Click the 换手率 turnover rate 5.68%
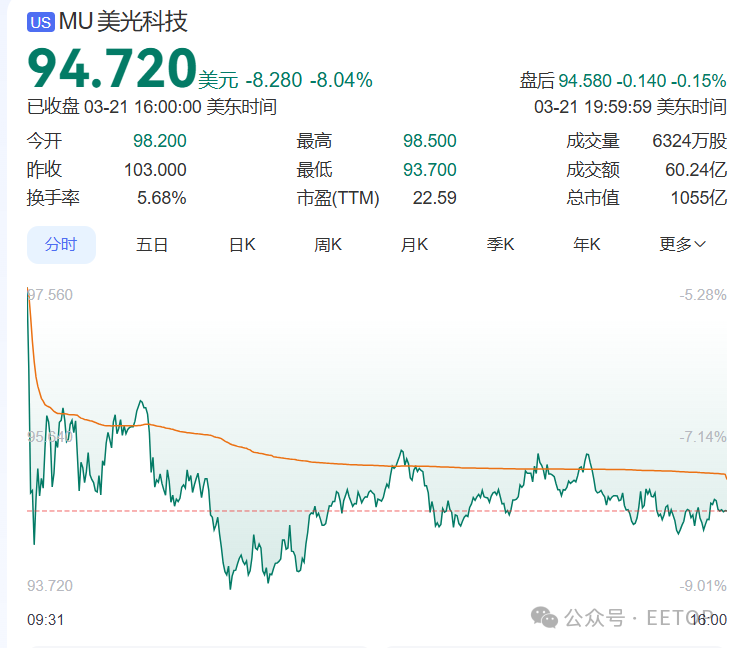 [161, 198]
